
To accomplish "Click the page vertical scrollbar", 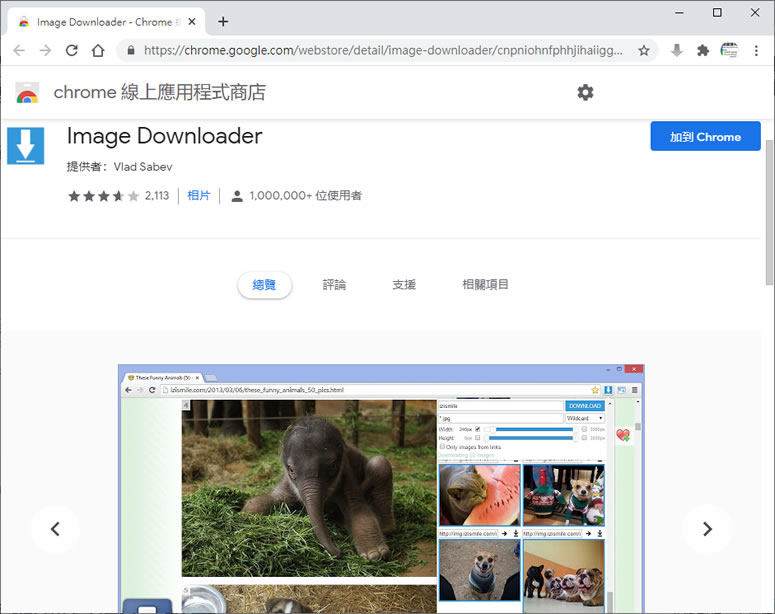I will 769,213.
